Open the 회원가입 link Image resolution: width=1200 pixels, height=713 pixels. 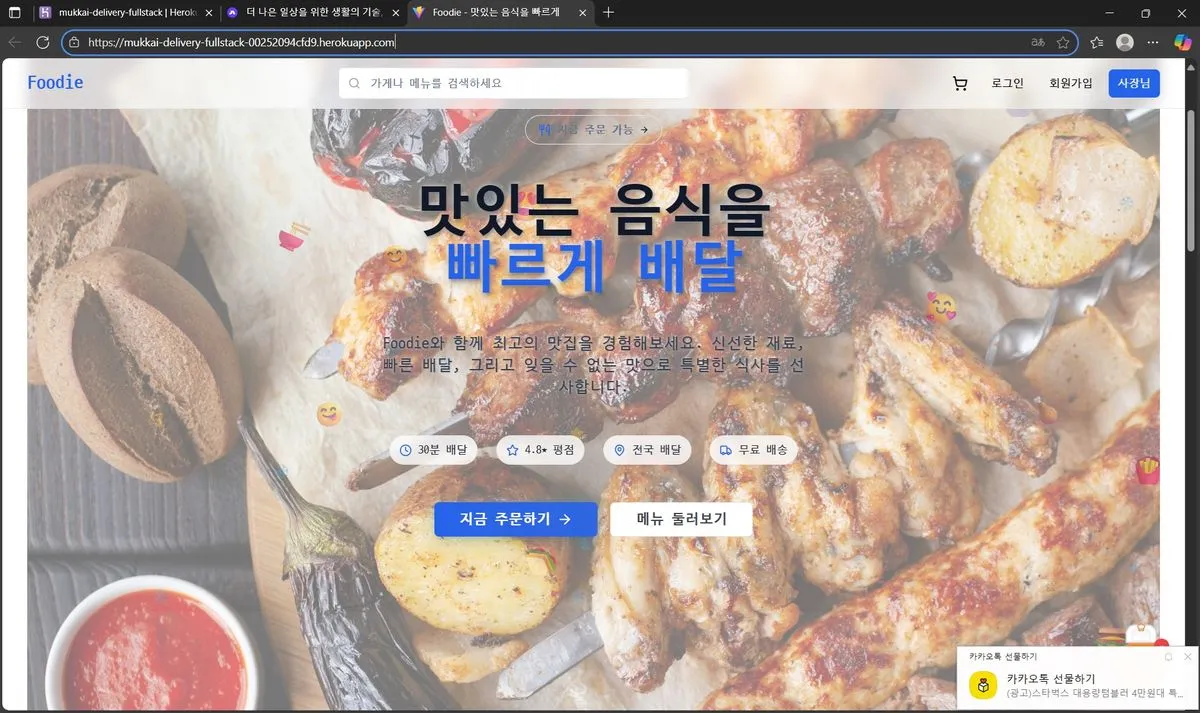pos(1070,83)
